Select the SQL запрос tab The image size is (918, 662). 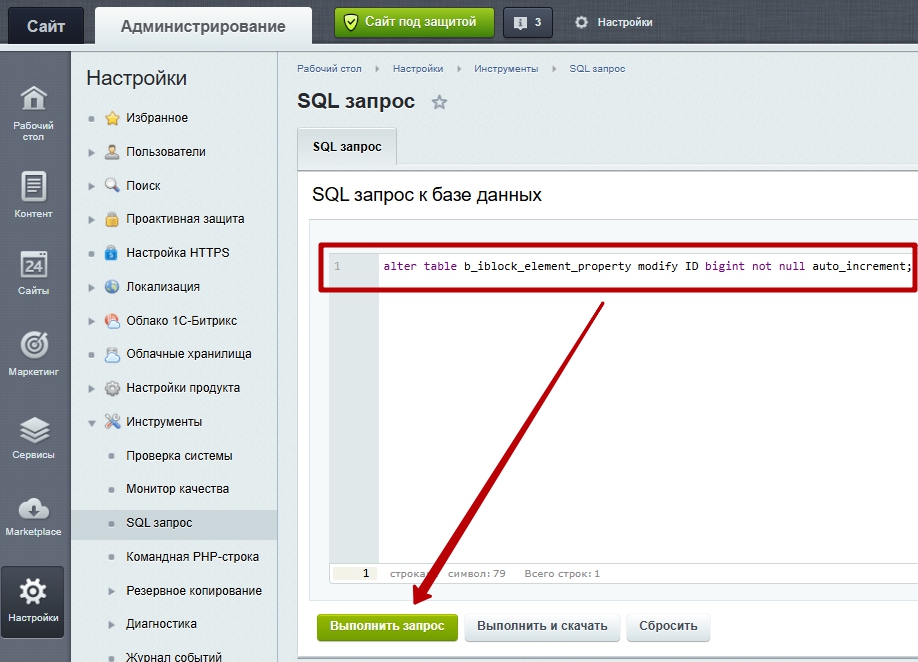point(347,147)
